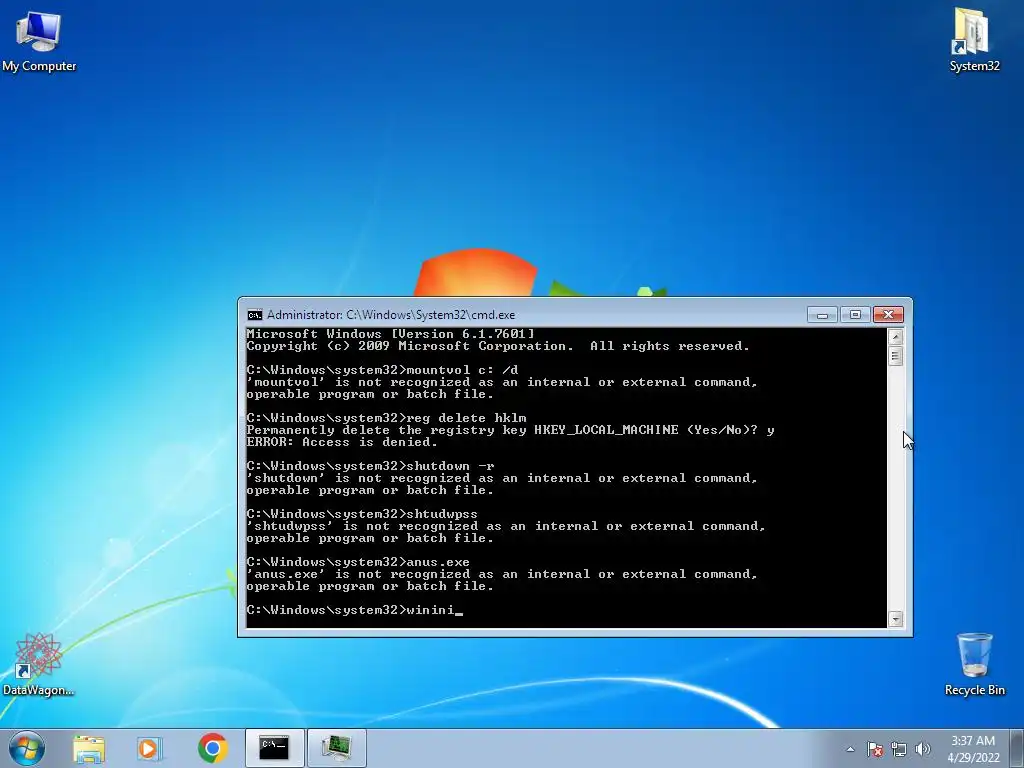Viewport: 1024px width, 768px height.
Task: Click the cmd window title bar icon
Action: [255, 315]
